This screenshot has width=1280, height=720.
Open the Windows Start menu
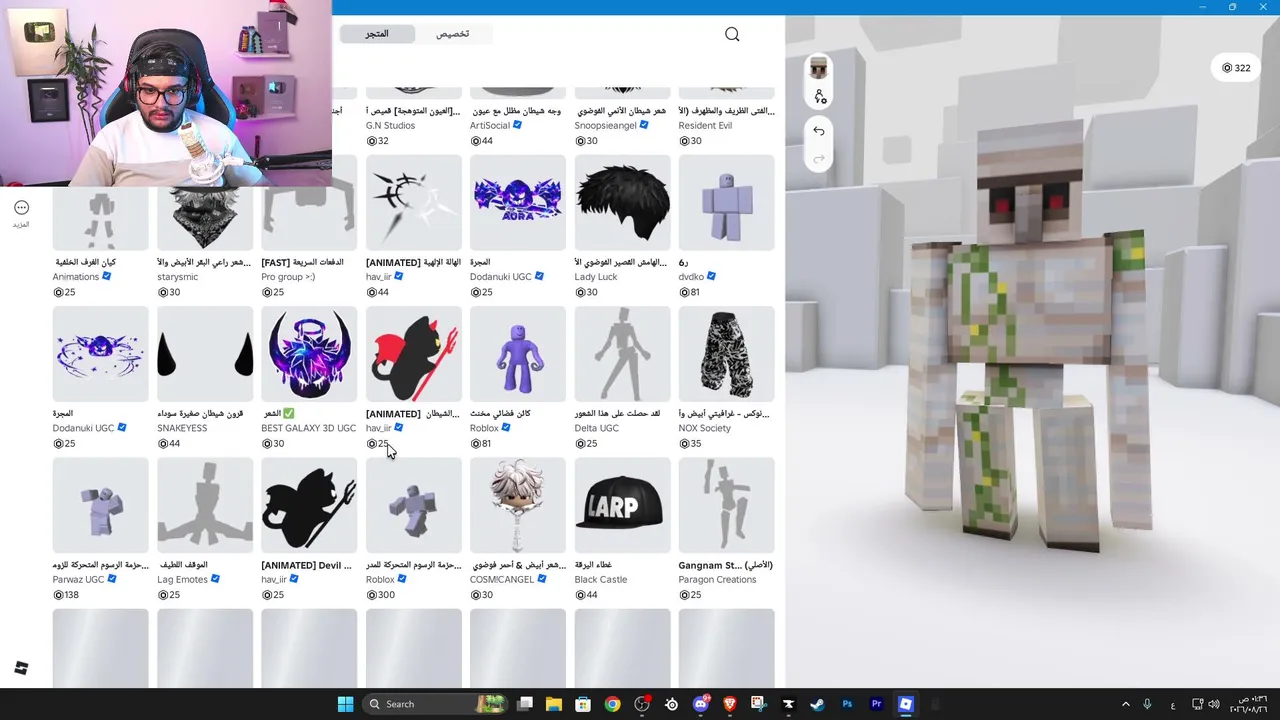click(x=345, y=704)
